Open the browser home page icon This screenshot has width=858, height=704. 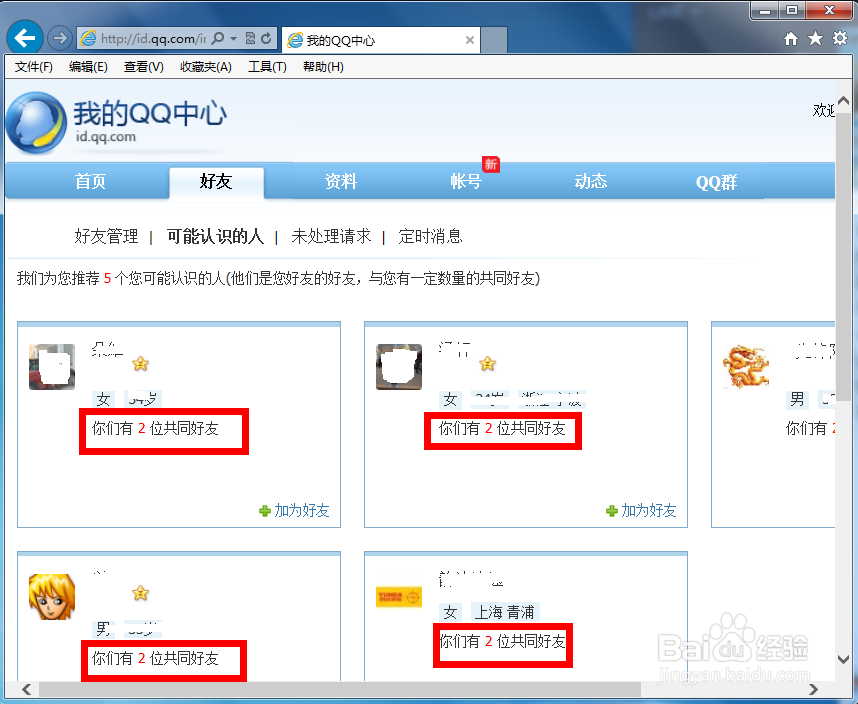791,39
